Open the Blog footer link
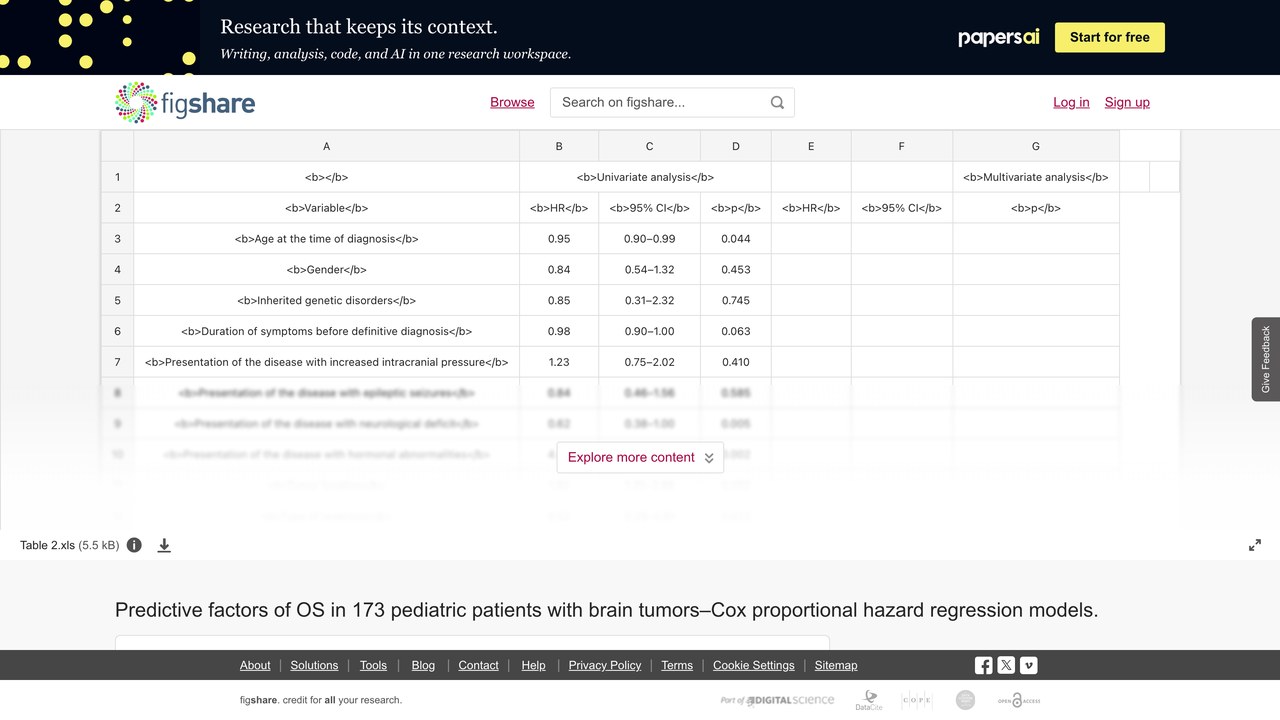Image resolution: width=1280 pixels, height=720 pixels. [423, 665]
